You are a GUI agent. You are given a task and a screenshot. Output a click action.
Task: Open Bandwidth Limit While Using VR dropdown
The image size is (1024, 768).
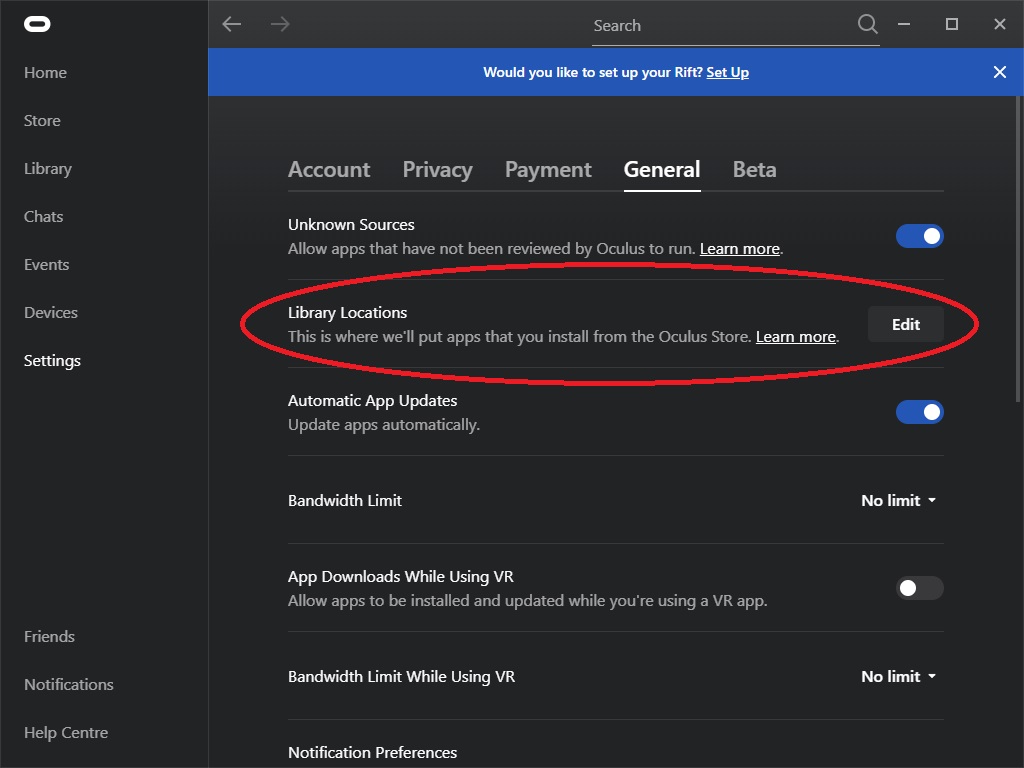pos(899,677)
